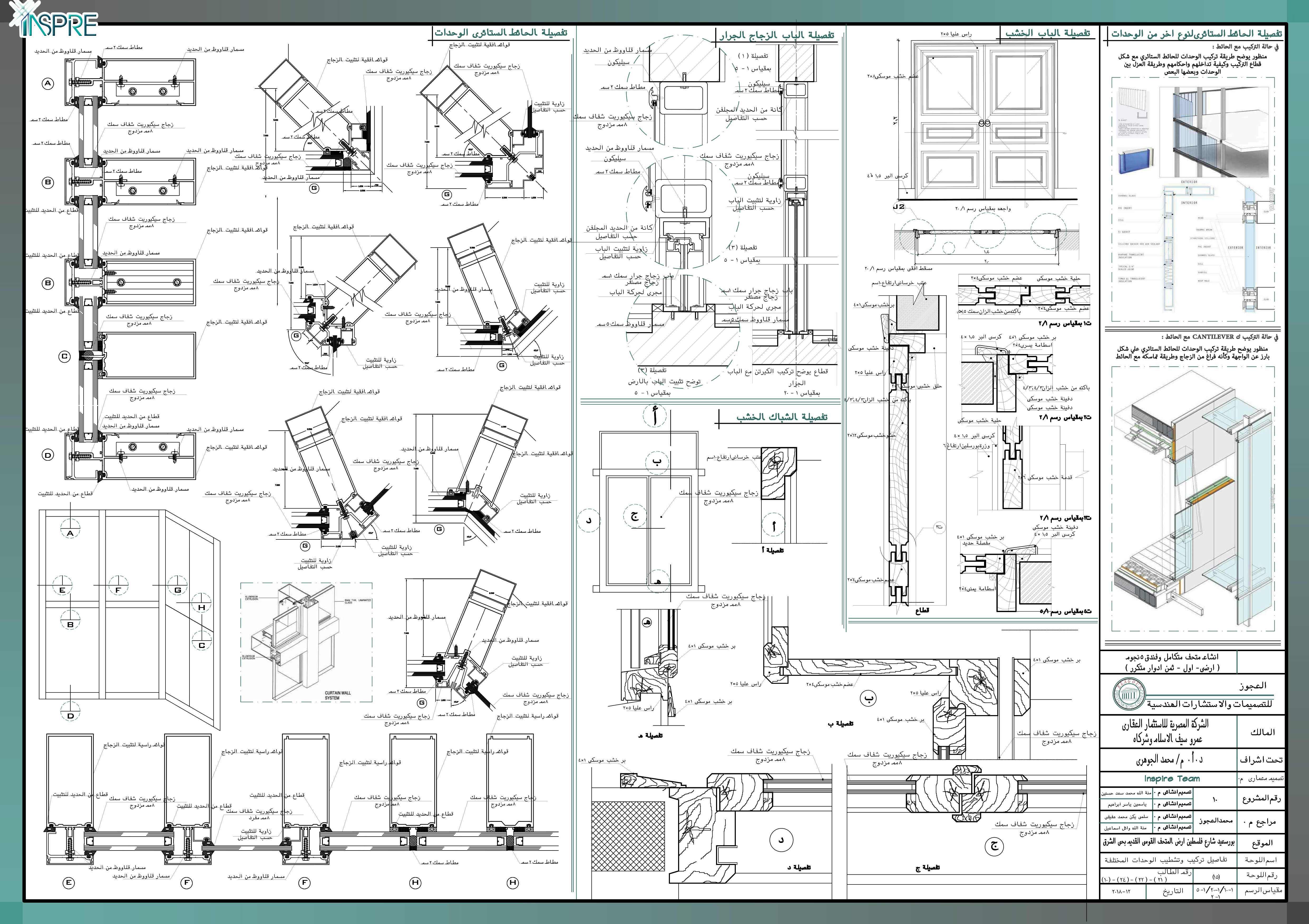
Task: Click the 'رقم الطالب' label
Action: pyautogui.click(x=1174, y=872)
